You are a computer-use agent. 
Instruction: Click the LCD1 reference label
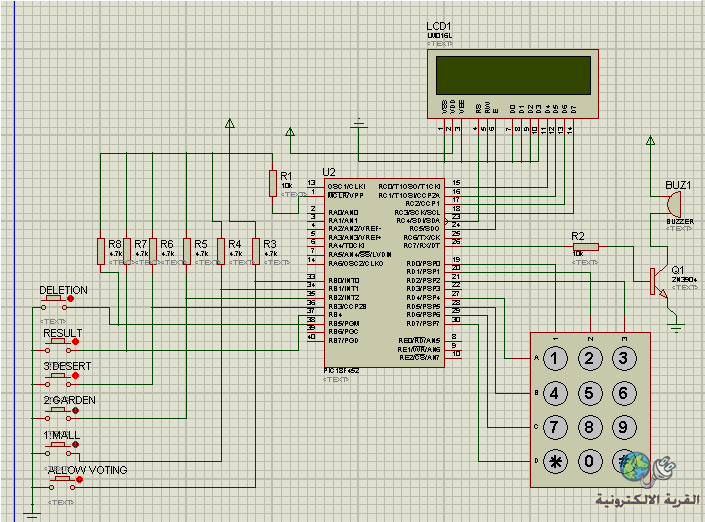click(x=438, y=27)
